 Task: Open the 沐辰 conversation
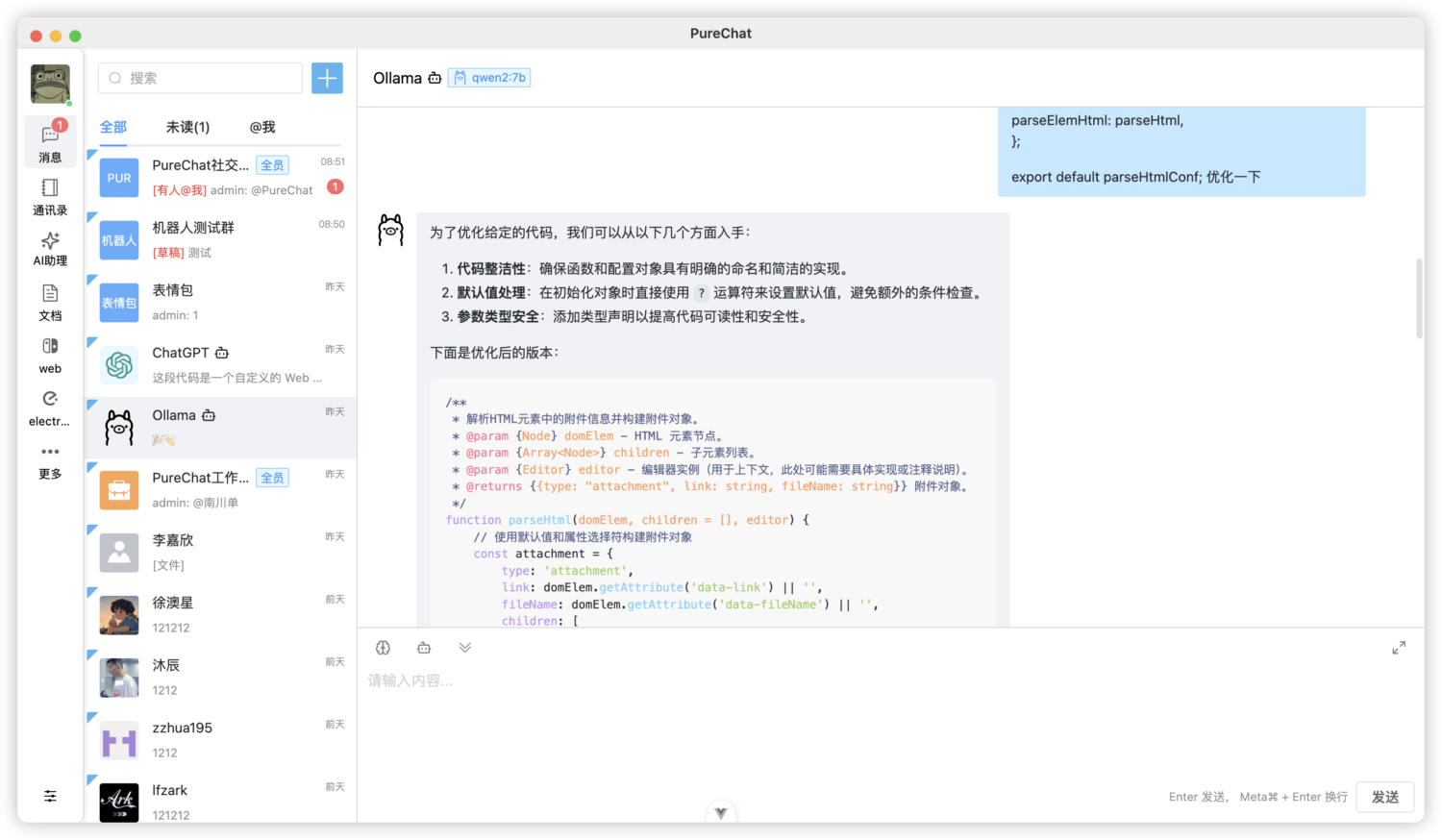[221, 678]
